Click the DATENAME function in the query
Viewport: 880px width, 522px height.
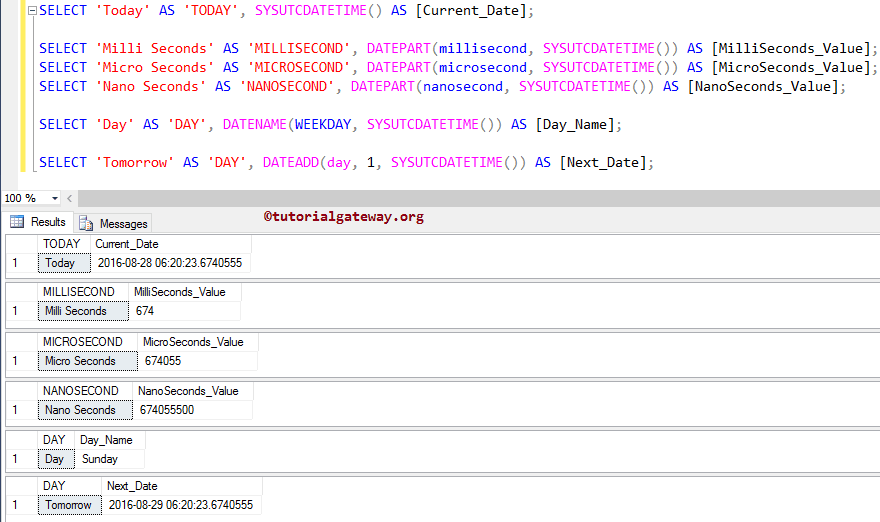coord(255,125)
